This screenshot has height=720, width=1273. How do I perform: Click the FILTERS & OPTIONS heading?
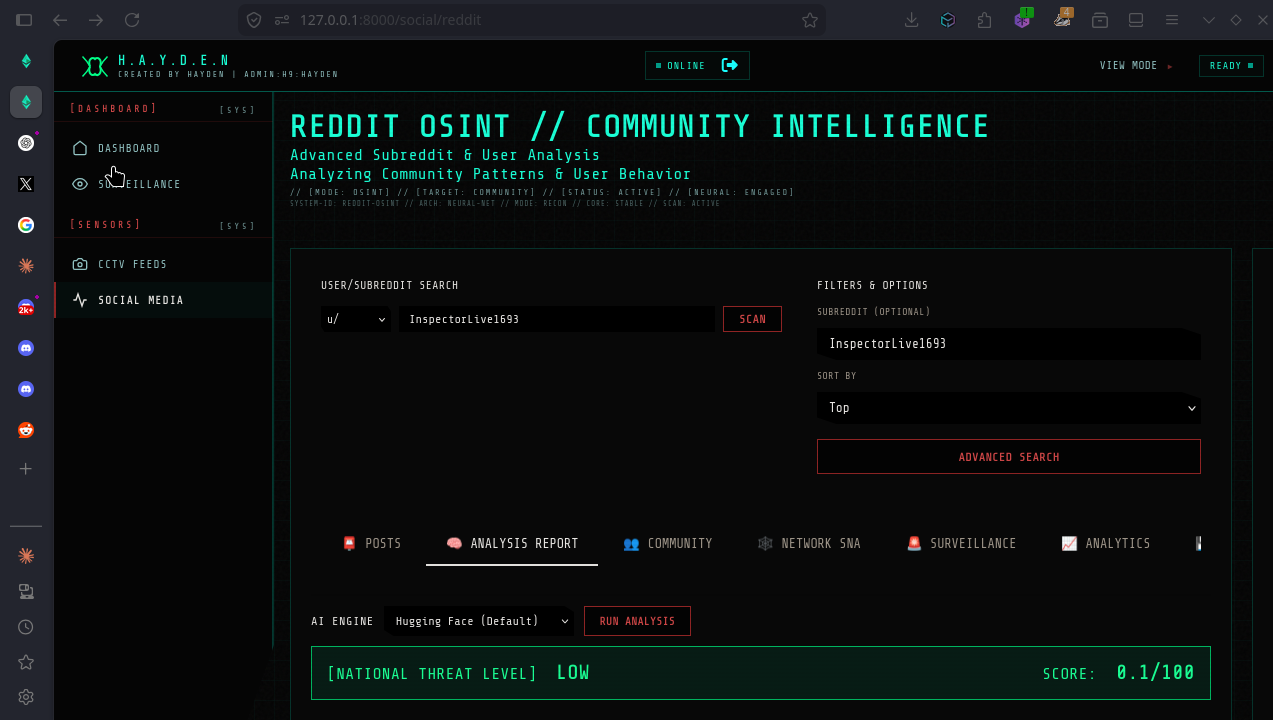click(x=872, y=285)
